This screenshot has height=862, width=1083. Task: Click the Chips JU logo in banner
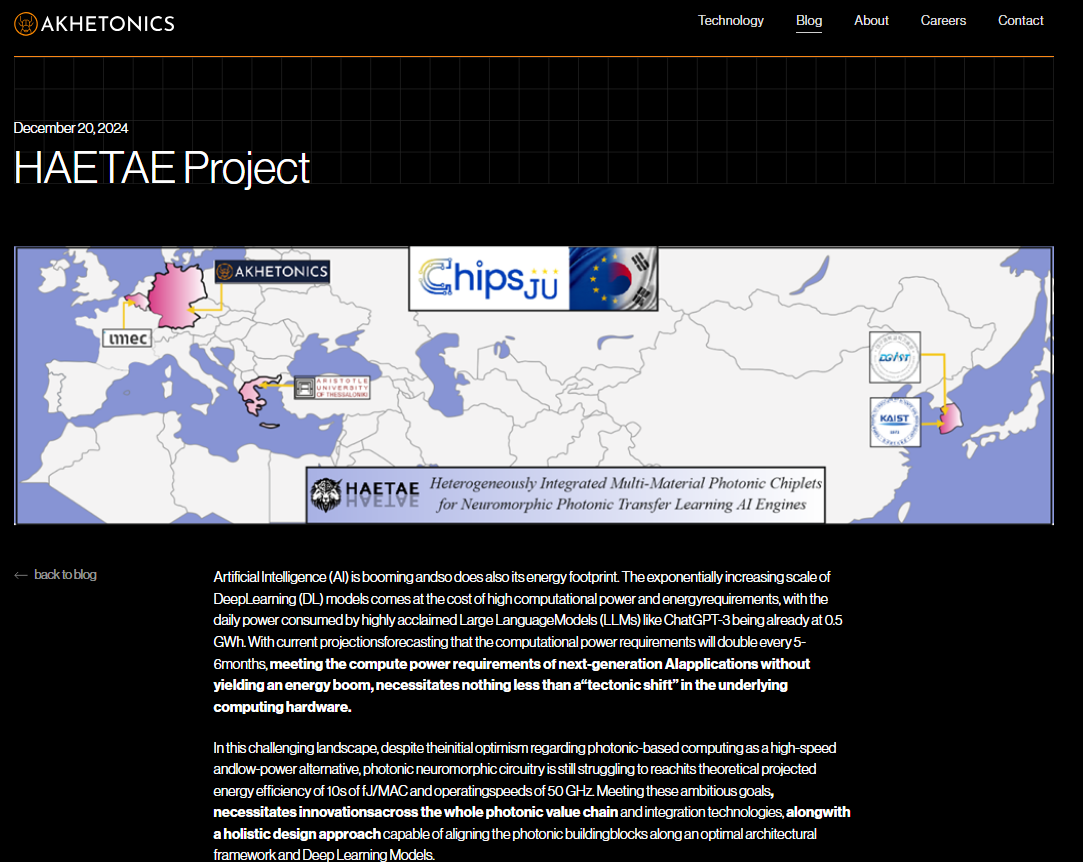pos(488,279)
